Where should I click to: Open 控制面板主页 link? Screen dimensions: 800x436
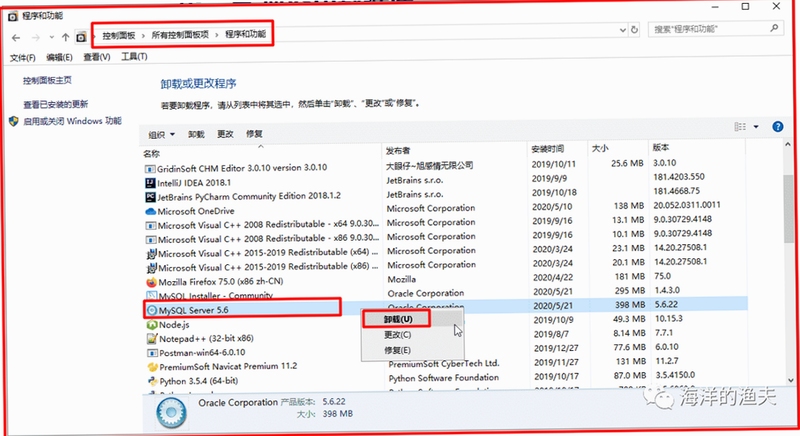[47, 80]
